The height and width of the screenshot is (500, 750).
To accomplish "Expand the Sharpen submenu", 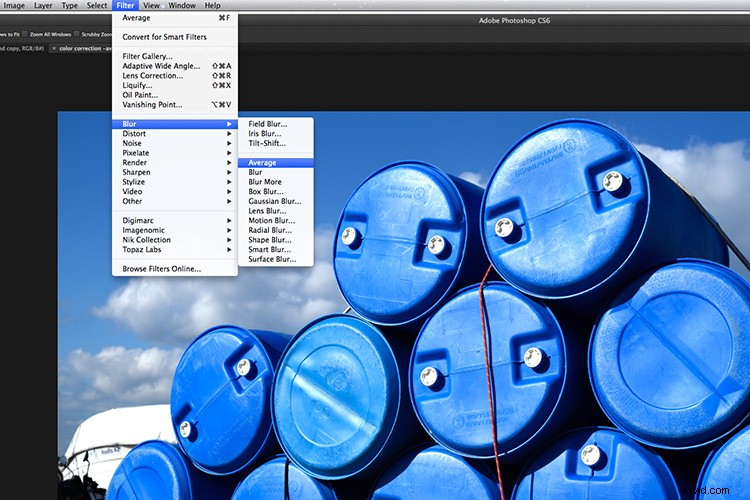I will (175, 172).
